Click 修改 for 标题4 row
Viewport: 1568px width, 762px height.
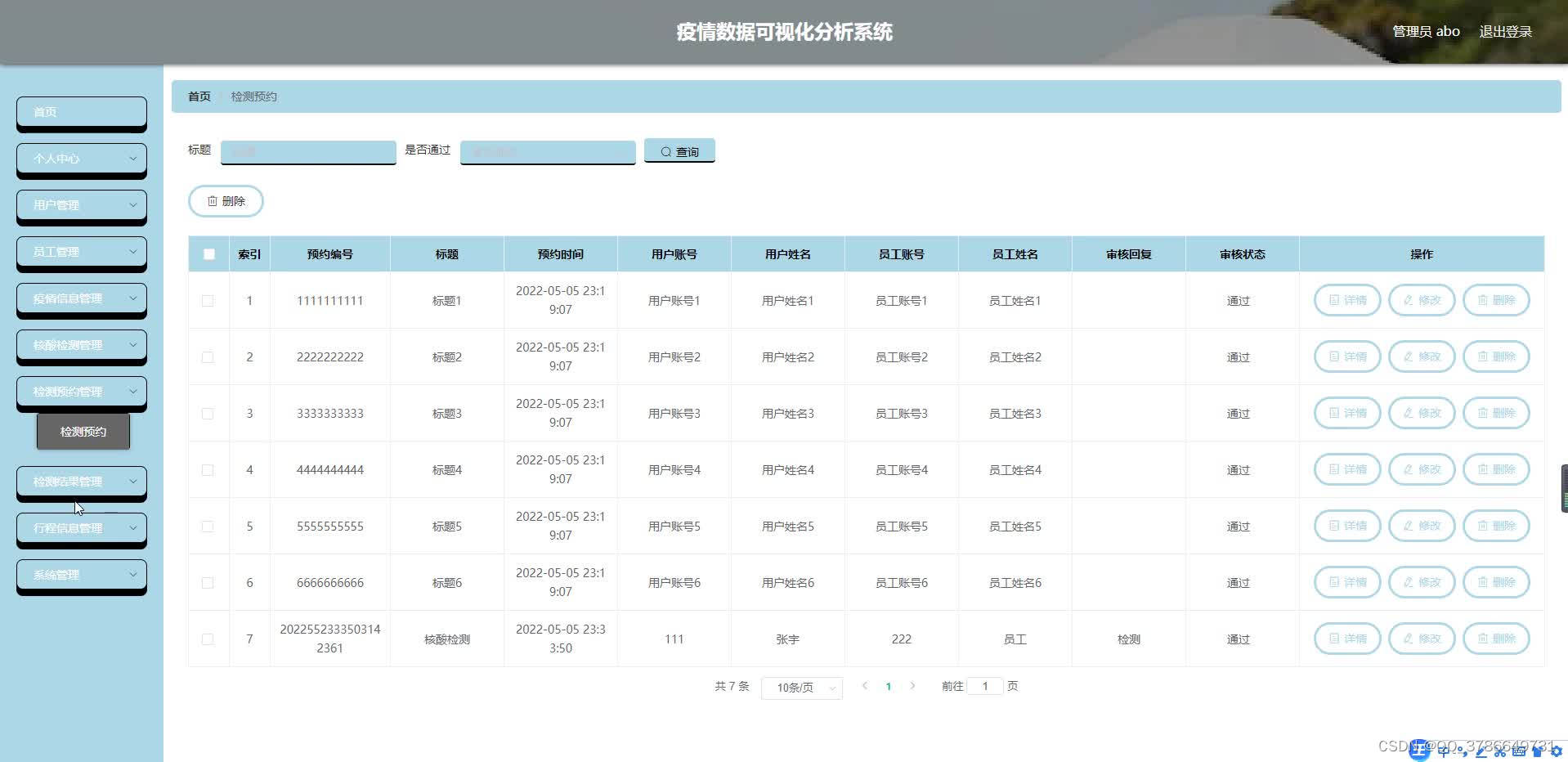tap(1422, 469)
